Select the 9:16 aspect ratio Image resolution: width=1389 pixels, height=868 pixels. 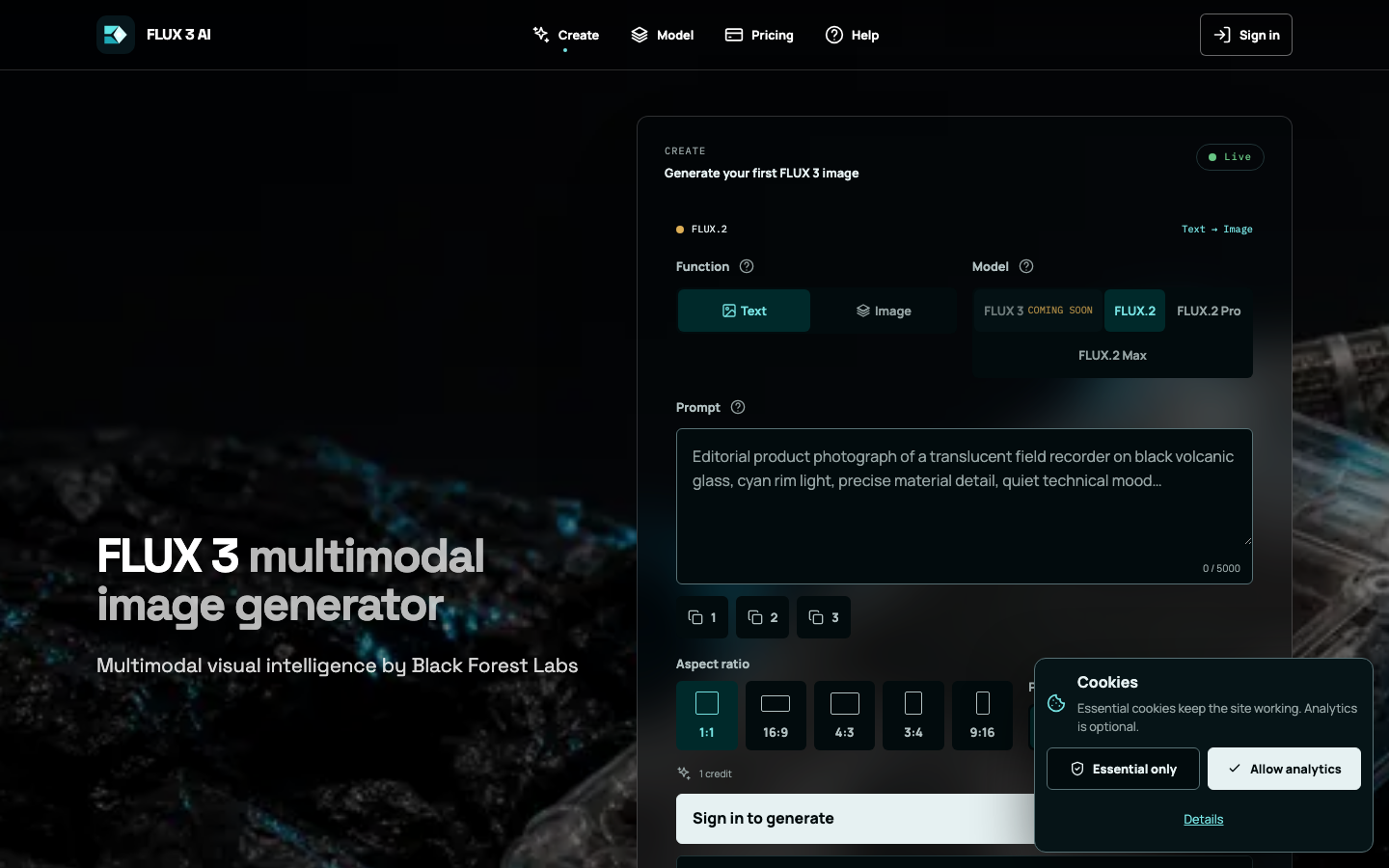click(982, 716)
